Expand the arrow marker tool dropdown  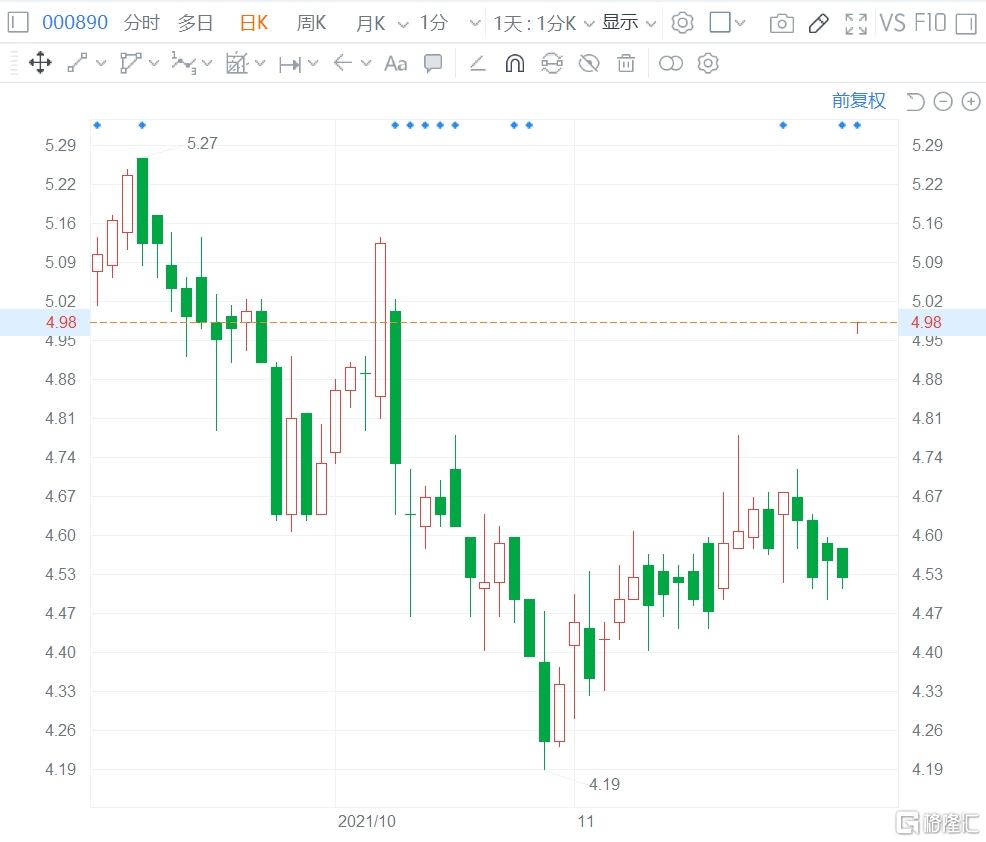pyautogui.click(x=366, y=64)
